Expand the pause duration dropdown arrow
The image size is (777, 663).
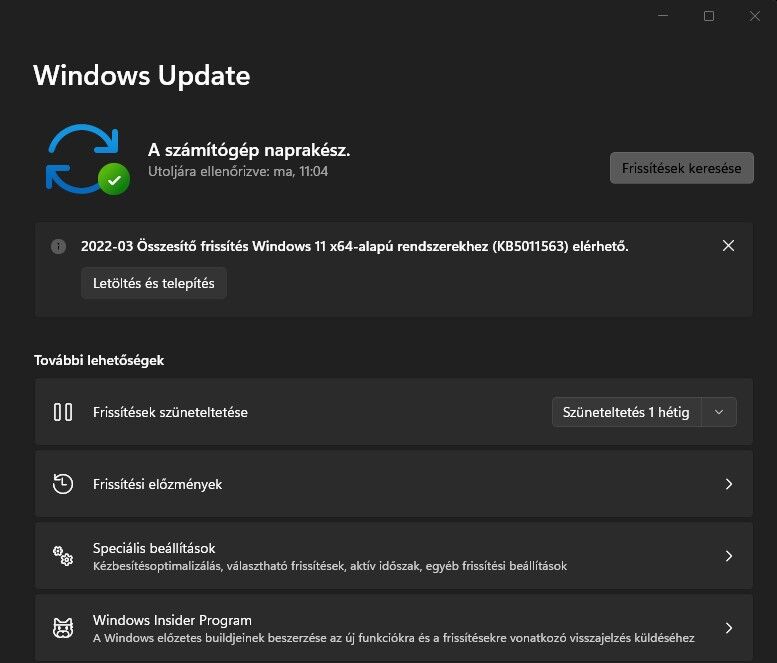pyautogui.click(x=719, y=412)
